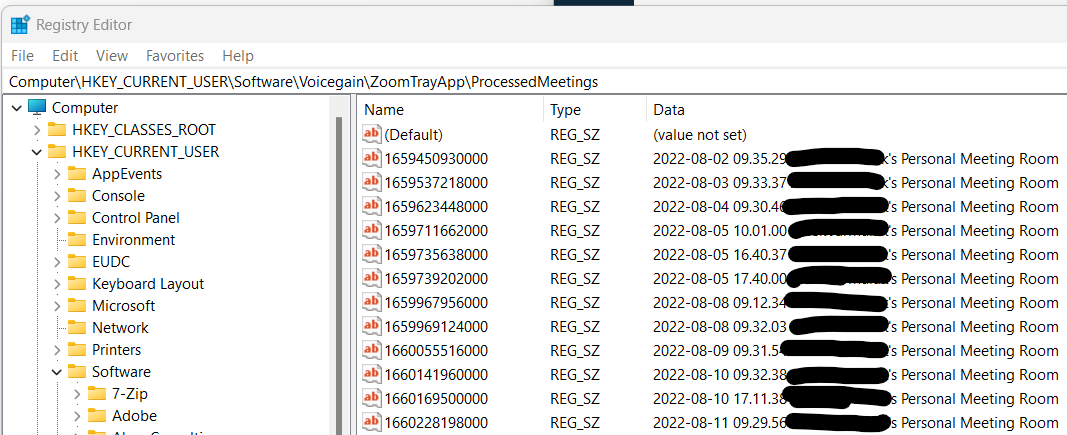The image size is (1067, 435).
Task: Click string icon for value 1659969124000
Action: [x=372, y=326]
